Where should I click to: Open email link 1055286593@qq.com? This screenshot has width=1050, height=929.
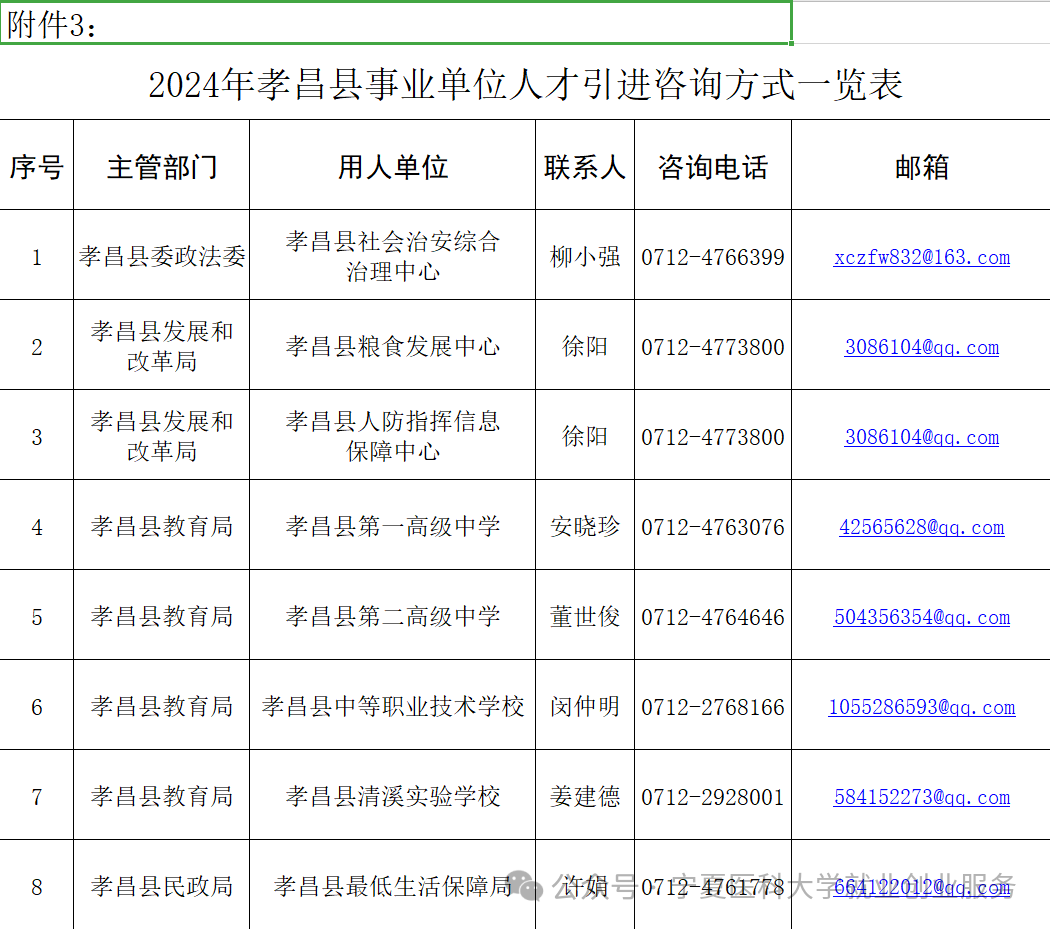921,707
